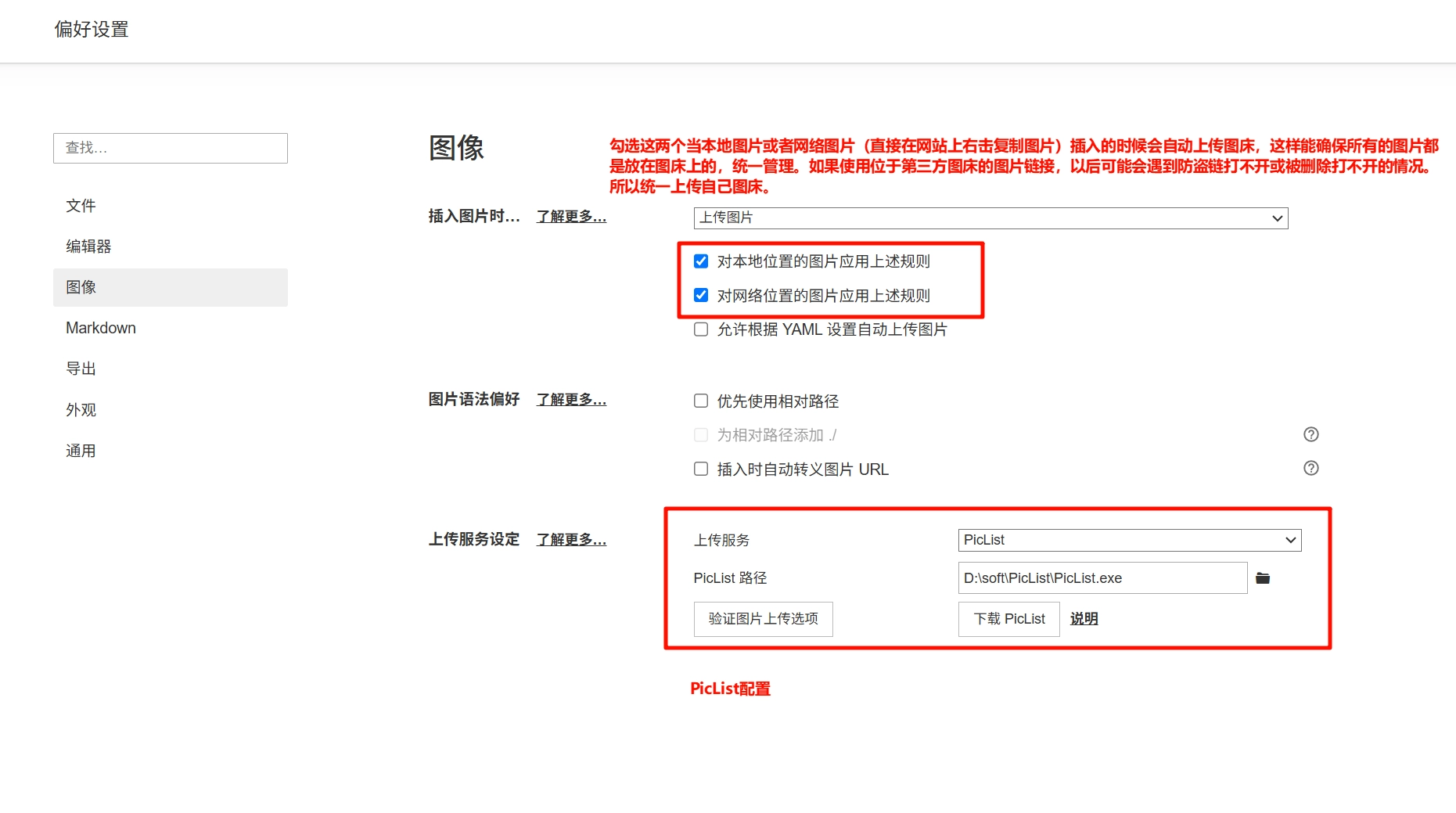
Task: Open the 通用 settings category
Action: pyautogui.click(x=171, y=451)
